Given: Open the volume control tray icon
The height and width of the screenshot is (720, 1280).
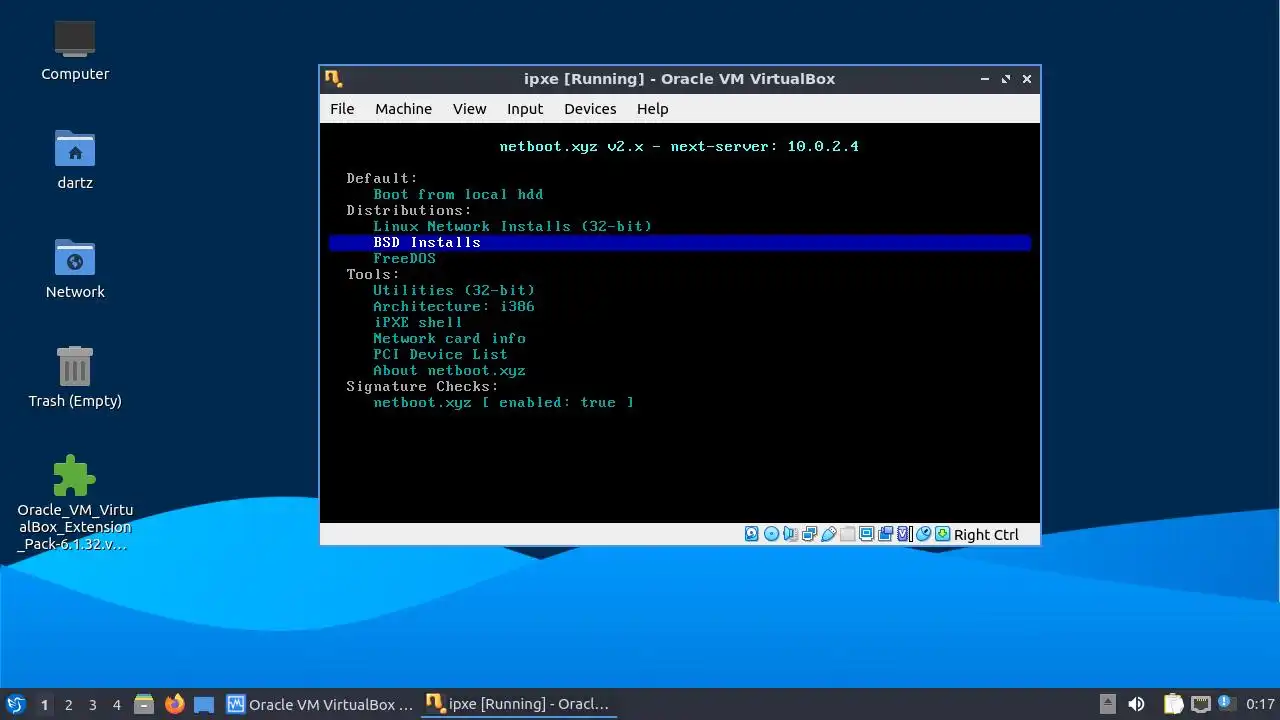Looking at the screenshot, I should click(x=1136, y=704).
